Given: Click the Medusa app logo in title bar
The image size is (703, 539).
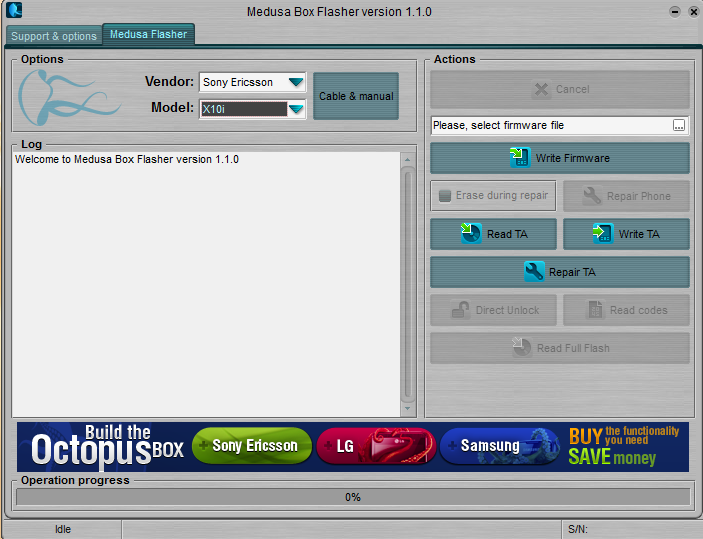Looking at the screenshot, I should (x=14, y=10).
